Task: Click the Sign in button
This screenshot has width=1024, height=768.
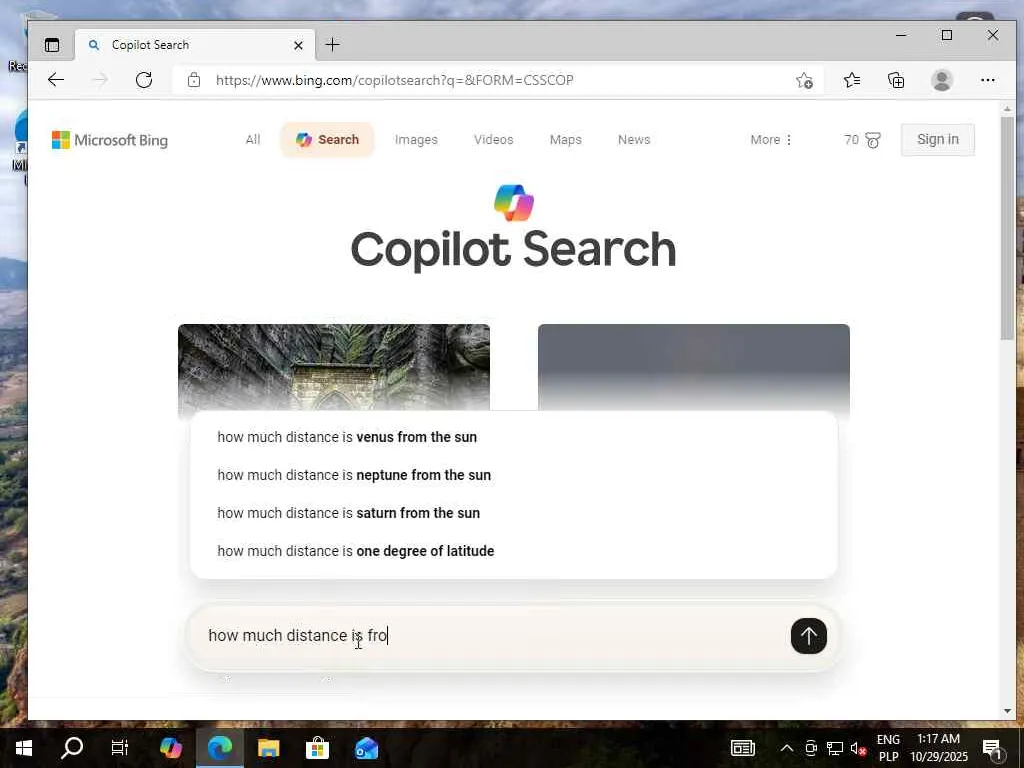Action: 938,139
